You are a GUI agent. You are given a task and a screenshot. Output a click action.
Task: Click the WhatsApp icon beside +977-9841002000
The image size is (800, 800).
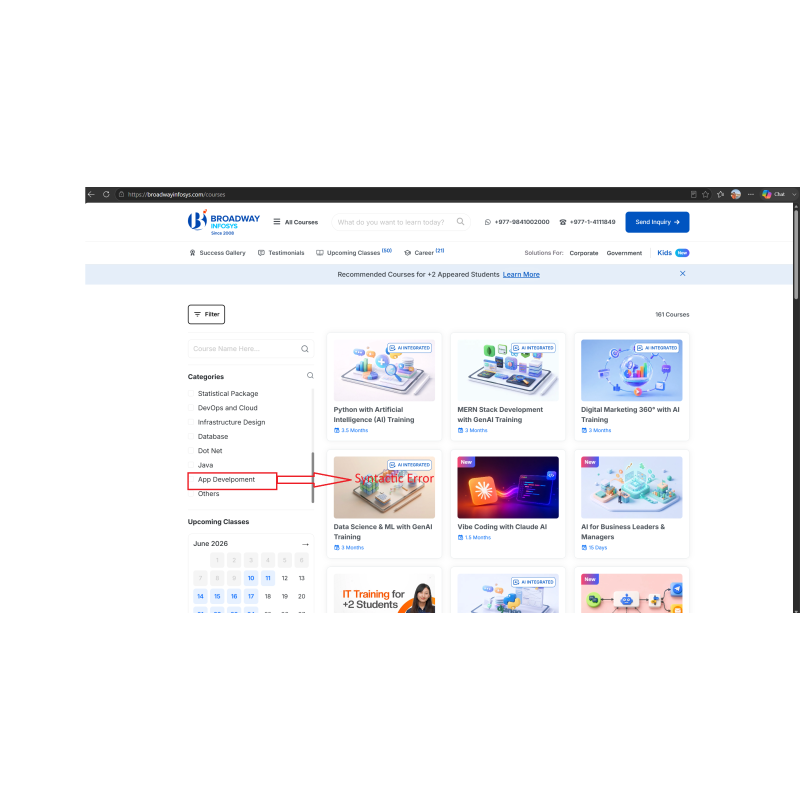pos(488,222)
